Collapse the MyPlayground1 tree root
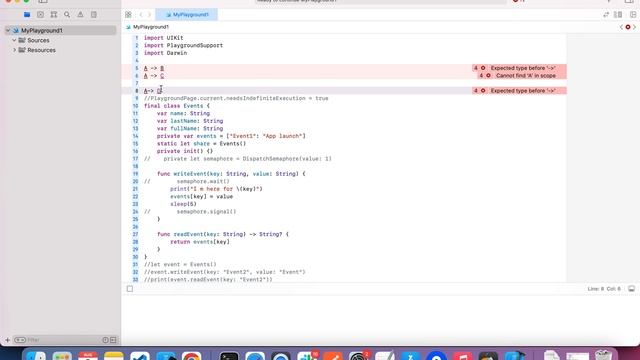 click(8, 31)
